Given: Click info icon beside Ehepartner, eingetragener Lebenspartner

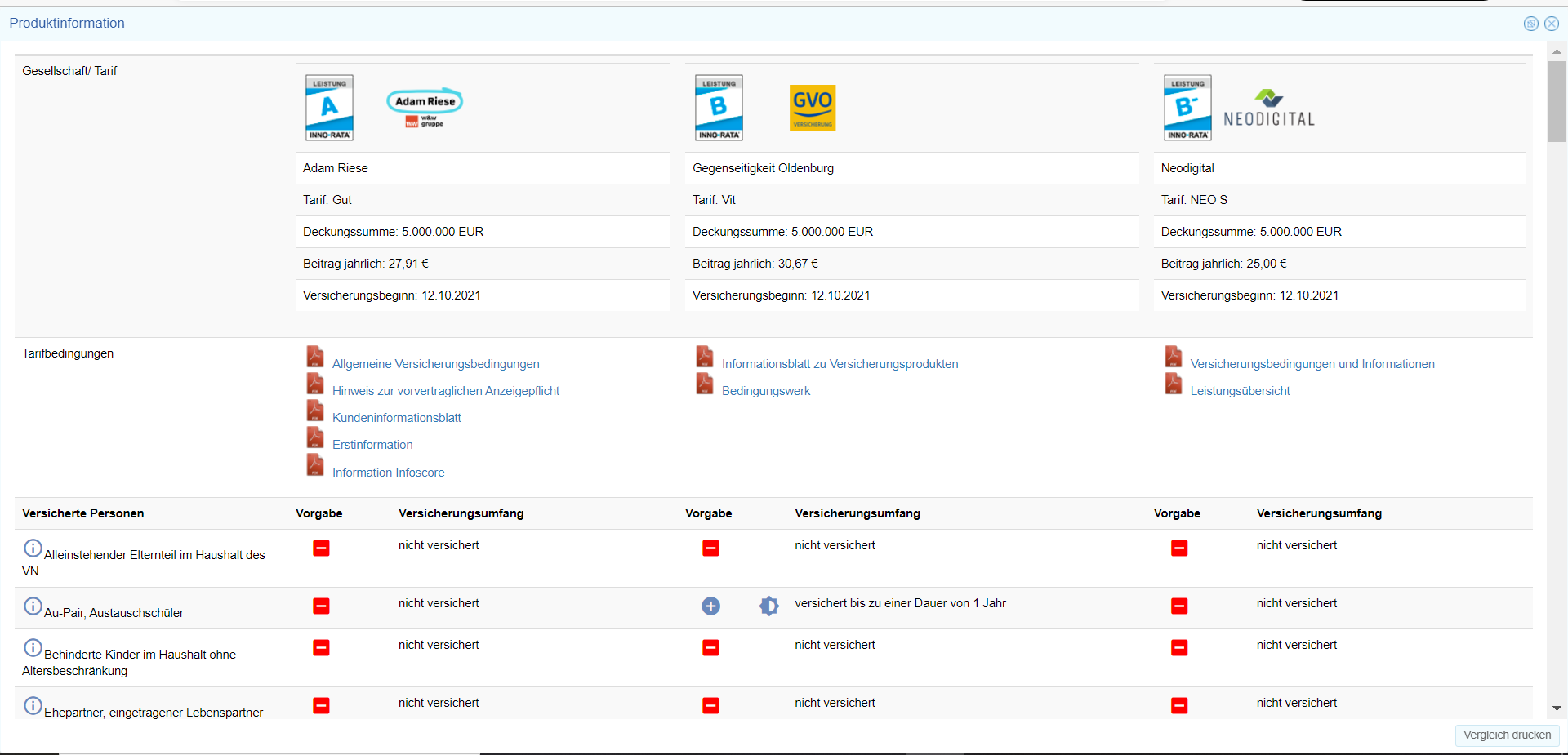Looking at the screenshot, I should point(33,706).
